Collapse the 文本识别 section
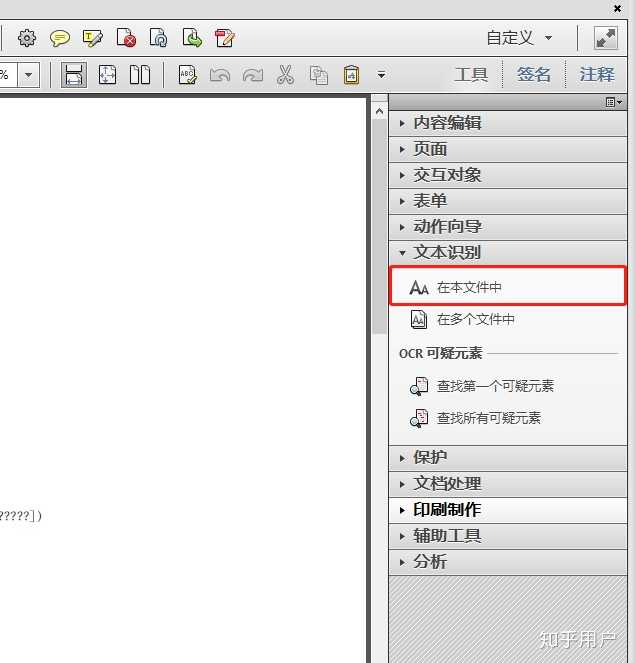This screenshot has width=635, height=663. tap(507, 253)
